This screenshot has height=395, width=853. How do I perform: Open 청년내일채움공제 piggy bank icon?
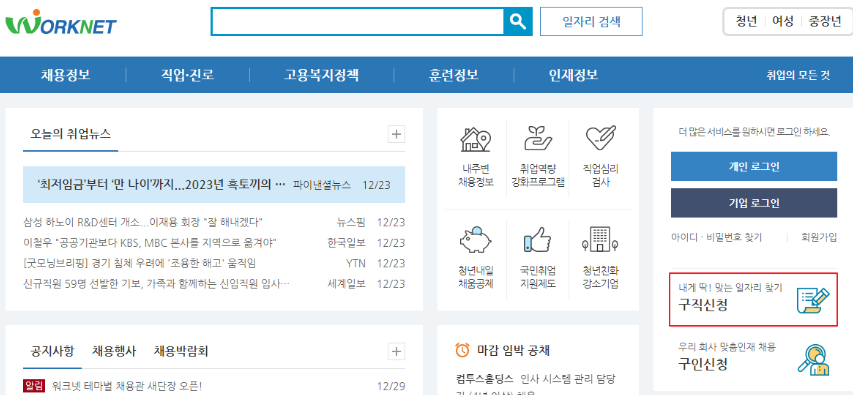475,240
